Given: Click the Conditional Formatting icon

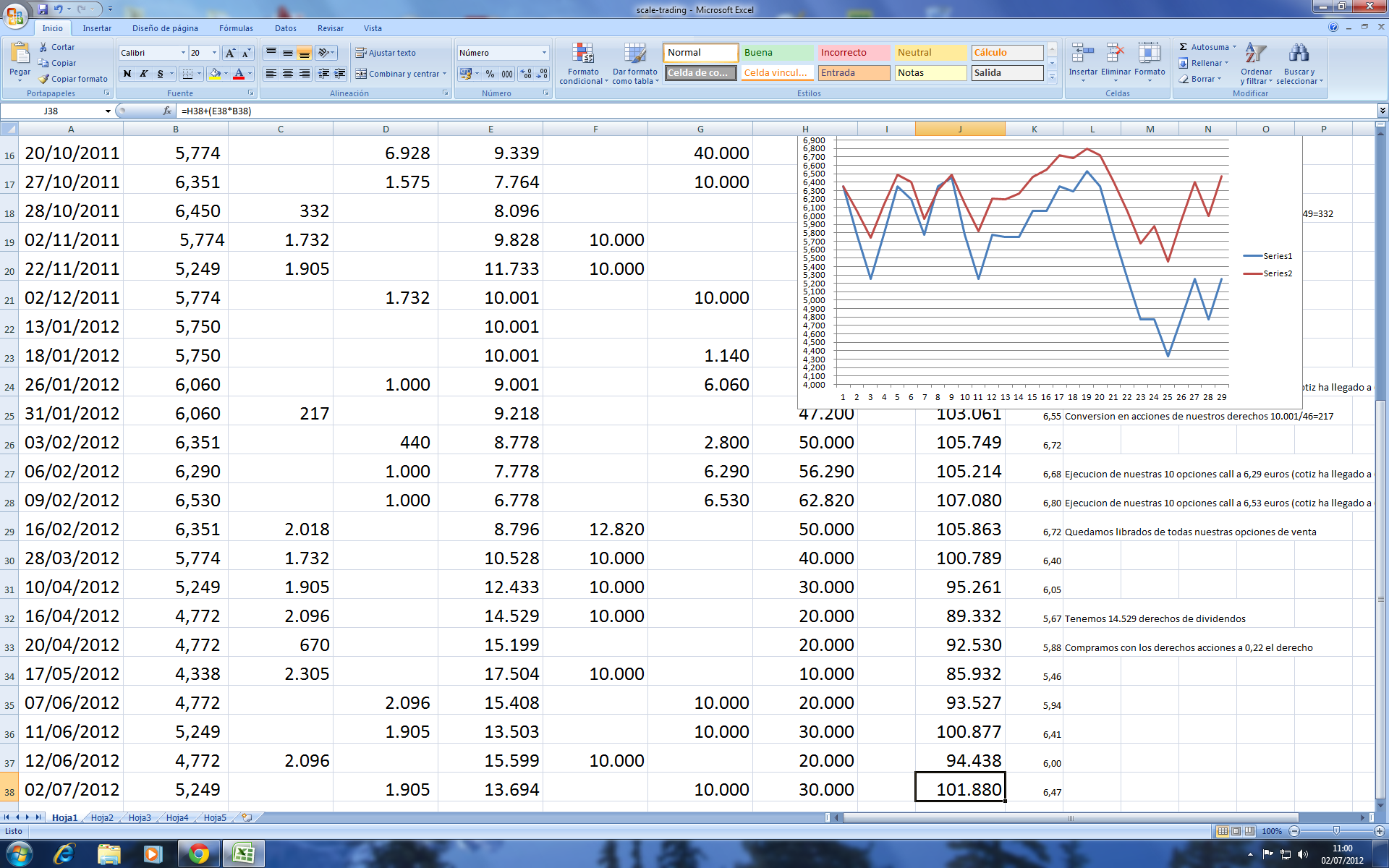Looking at the screenshot, I should [x=583, y=54].
